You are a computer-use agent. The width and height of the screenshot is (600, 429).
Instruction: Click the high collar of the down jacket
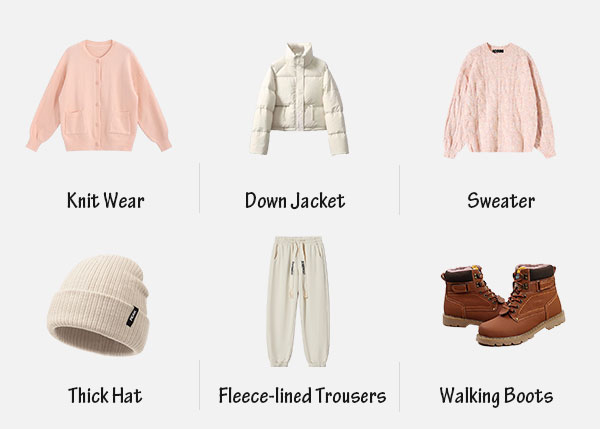(300, 52)
